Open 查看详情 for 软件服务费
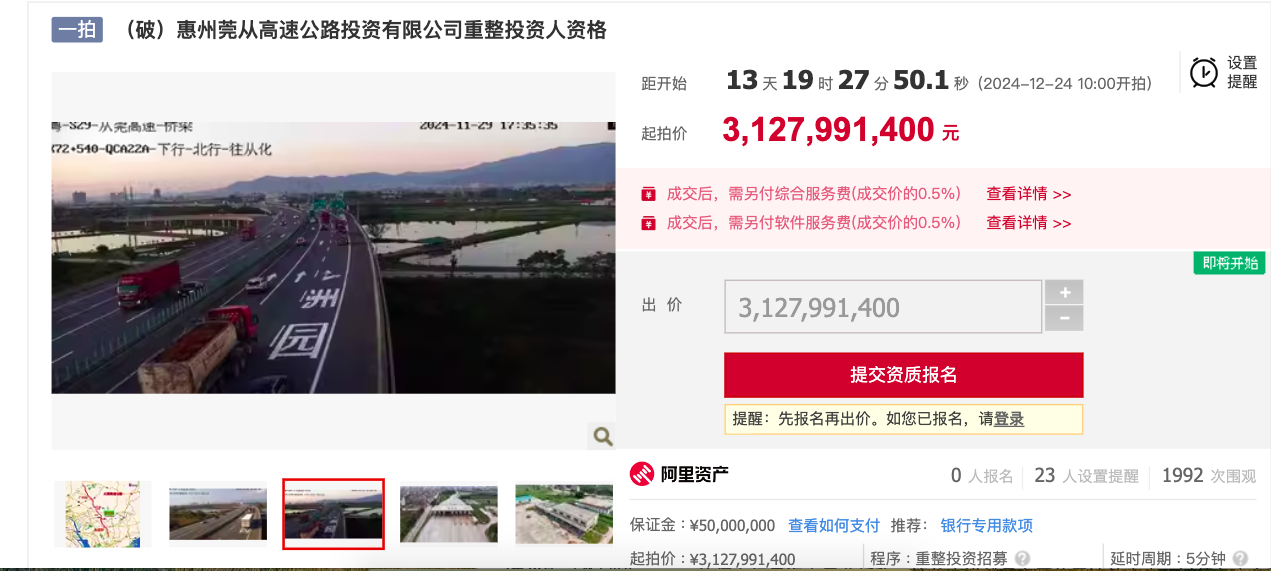 click(1029, 222)
